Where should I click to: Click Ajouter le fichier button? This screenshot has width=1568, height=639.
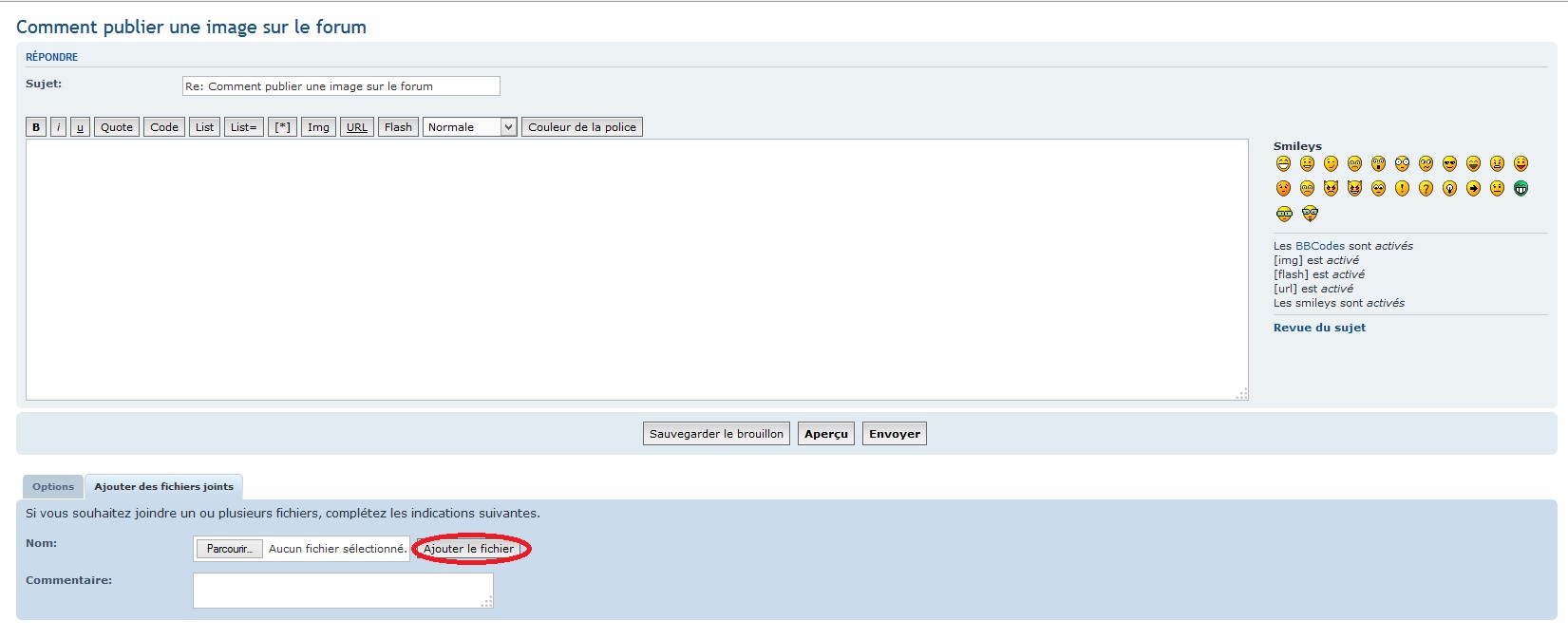pyautogui.click(x=469, y=549)
